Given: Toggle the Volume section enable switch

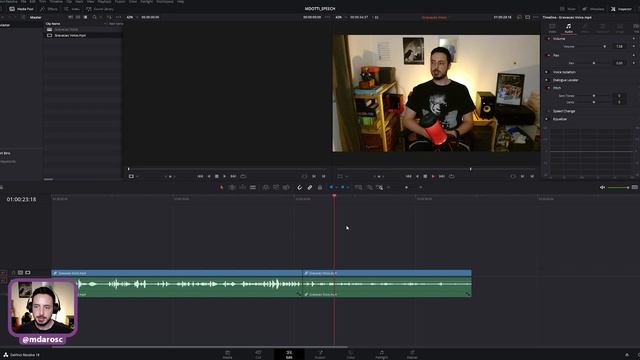Looking at the screenshot, I should (x=548, y=39).
